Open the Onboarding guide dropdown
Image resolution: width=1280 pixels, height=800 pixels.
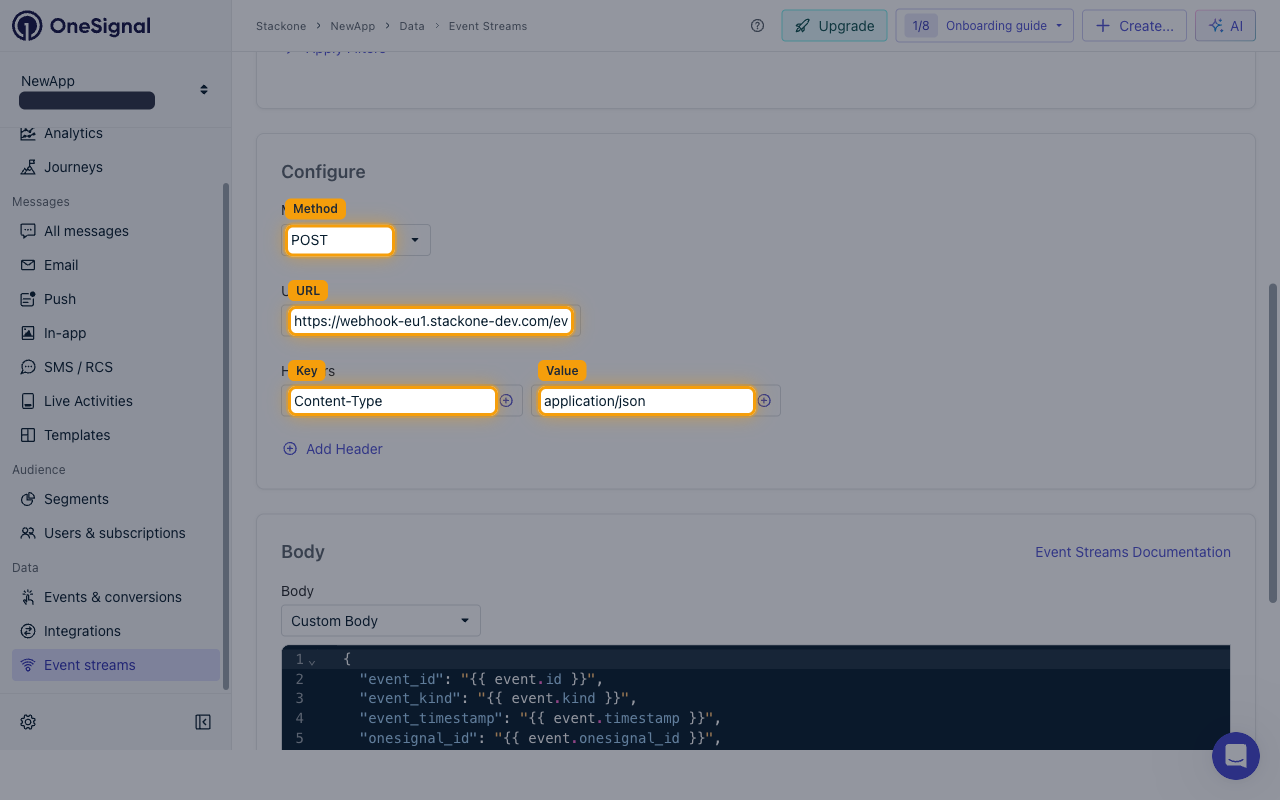coord(984,26)
